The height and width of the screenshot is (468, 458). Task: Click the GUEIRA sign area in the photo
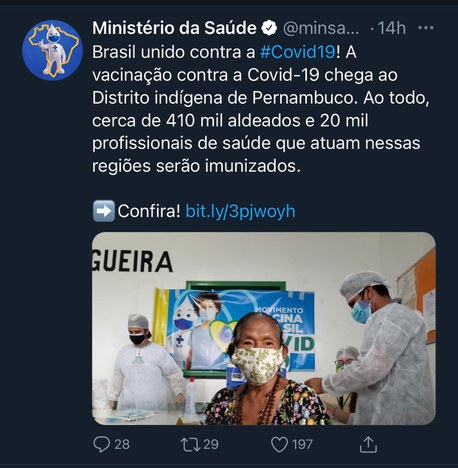click(x=132, y=261)
